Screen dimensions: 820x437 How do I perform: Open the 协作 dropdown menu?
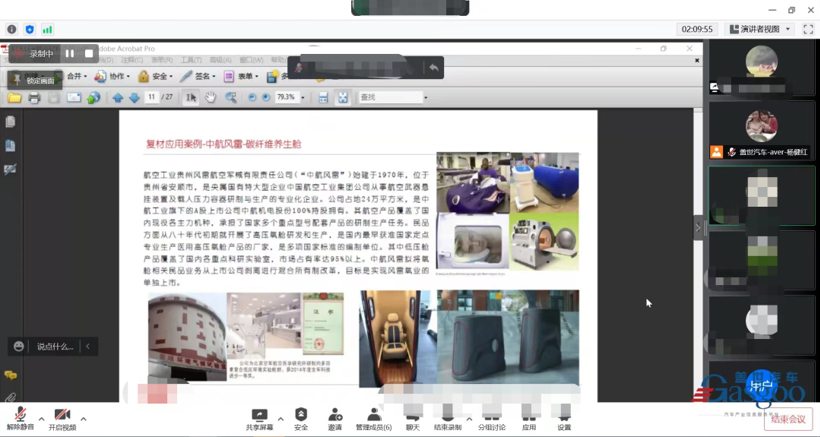[112, 76]
